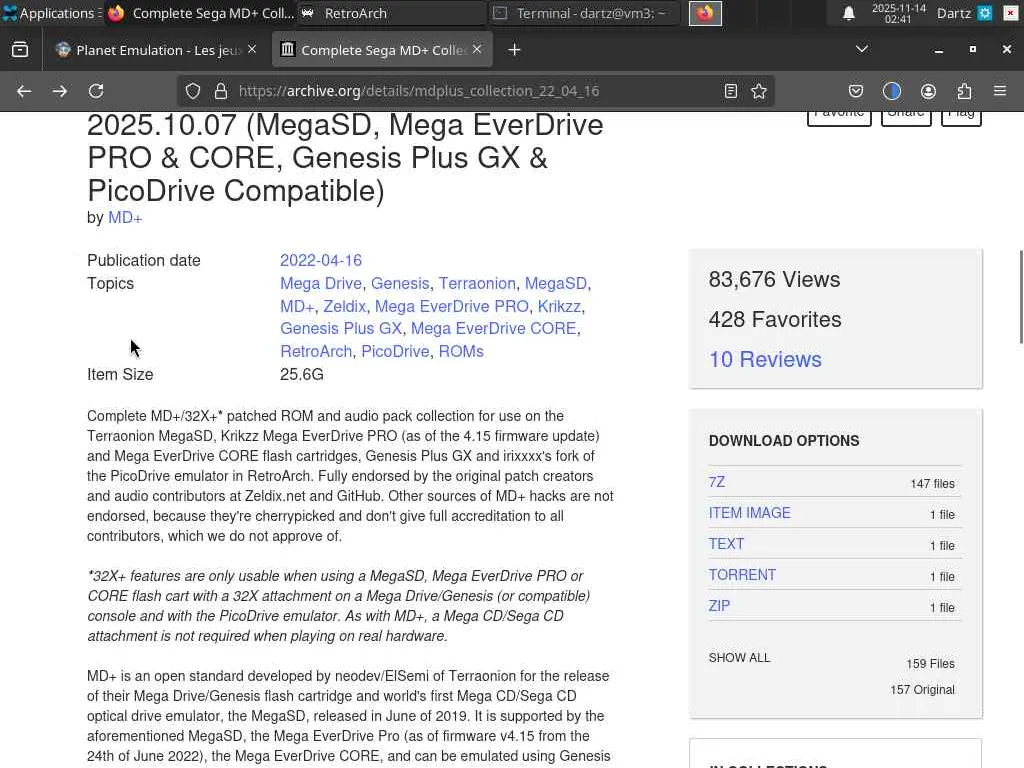This screenshot has height=768, width=1024.
Task: Go forward to the next page
Action: tap(60, 91)
